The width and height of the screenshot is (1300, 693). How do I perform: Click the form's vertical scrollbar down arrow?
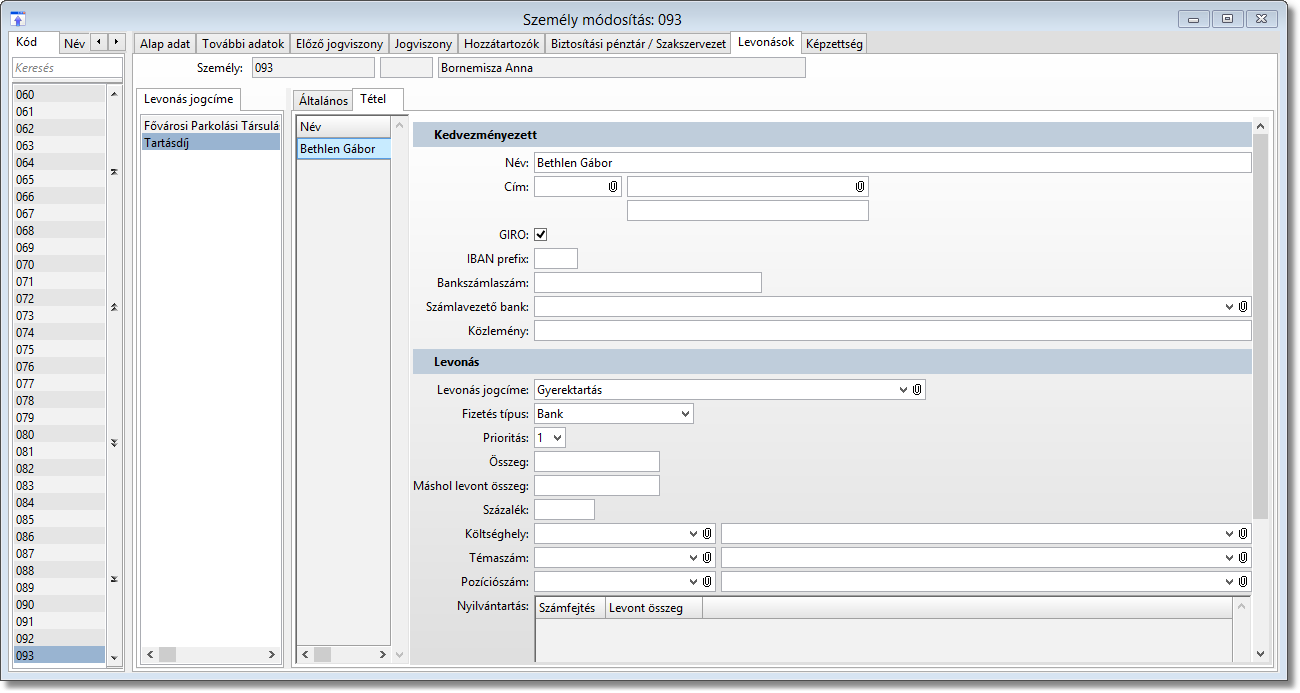pyautogui.click(x=1260, y=654)
